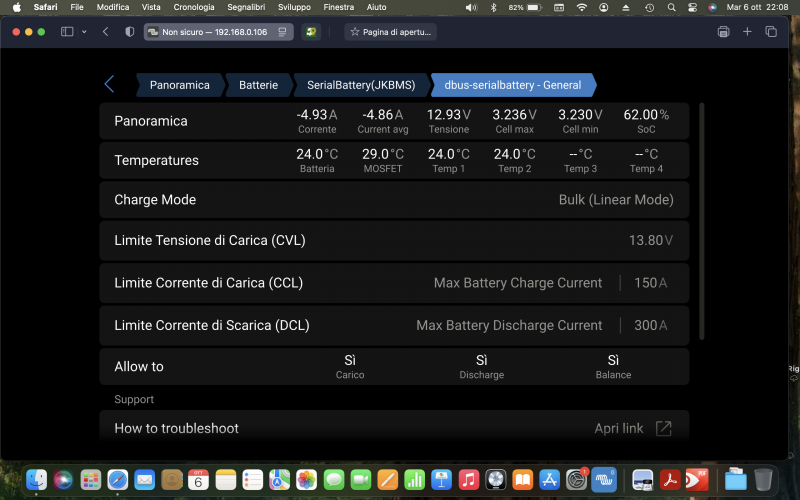This screenshot has height=500, width=800.
Task: Open Messages from the Dock
Action: (334, 480)
